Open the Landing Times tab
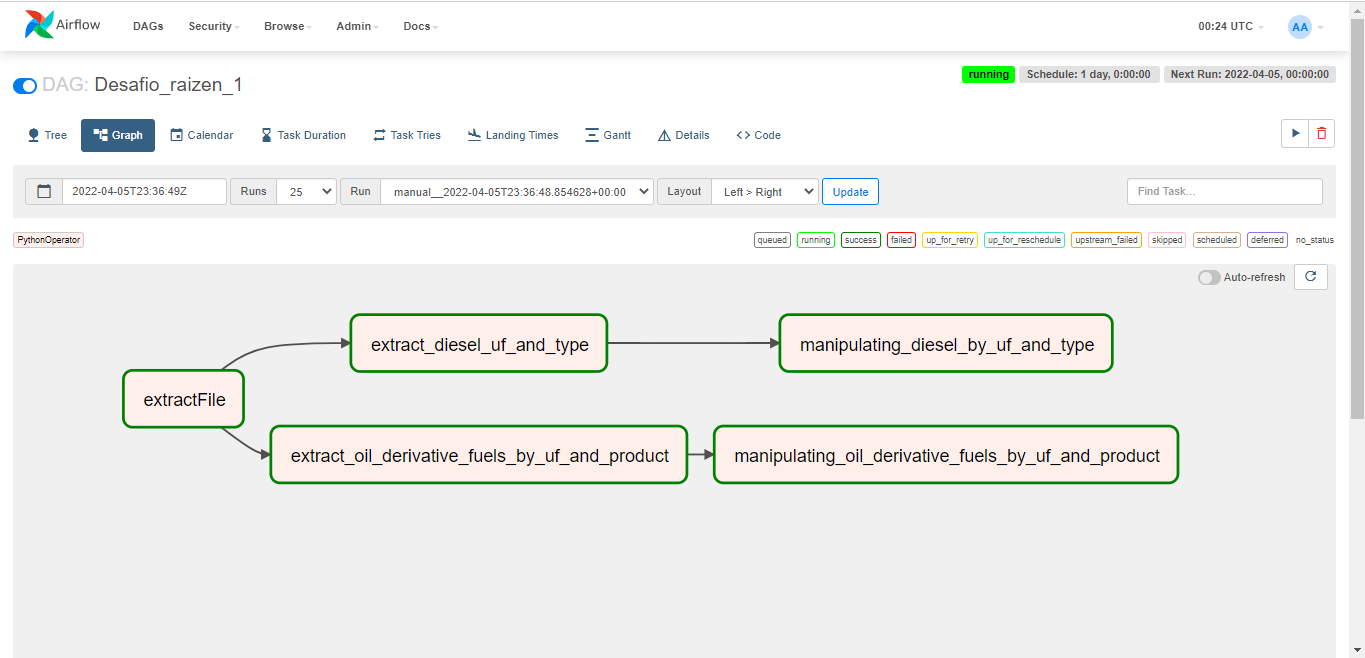This screenshot has height=658, width=1365. click(513, 135)
